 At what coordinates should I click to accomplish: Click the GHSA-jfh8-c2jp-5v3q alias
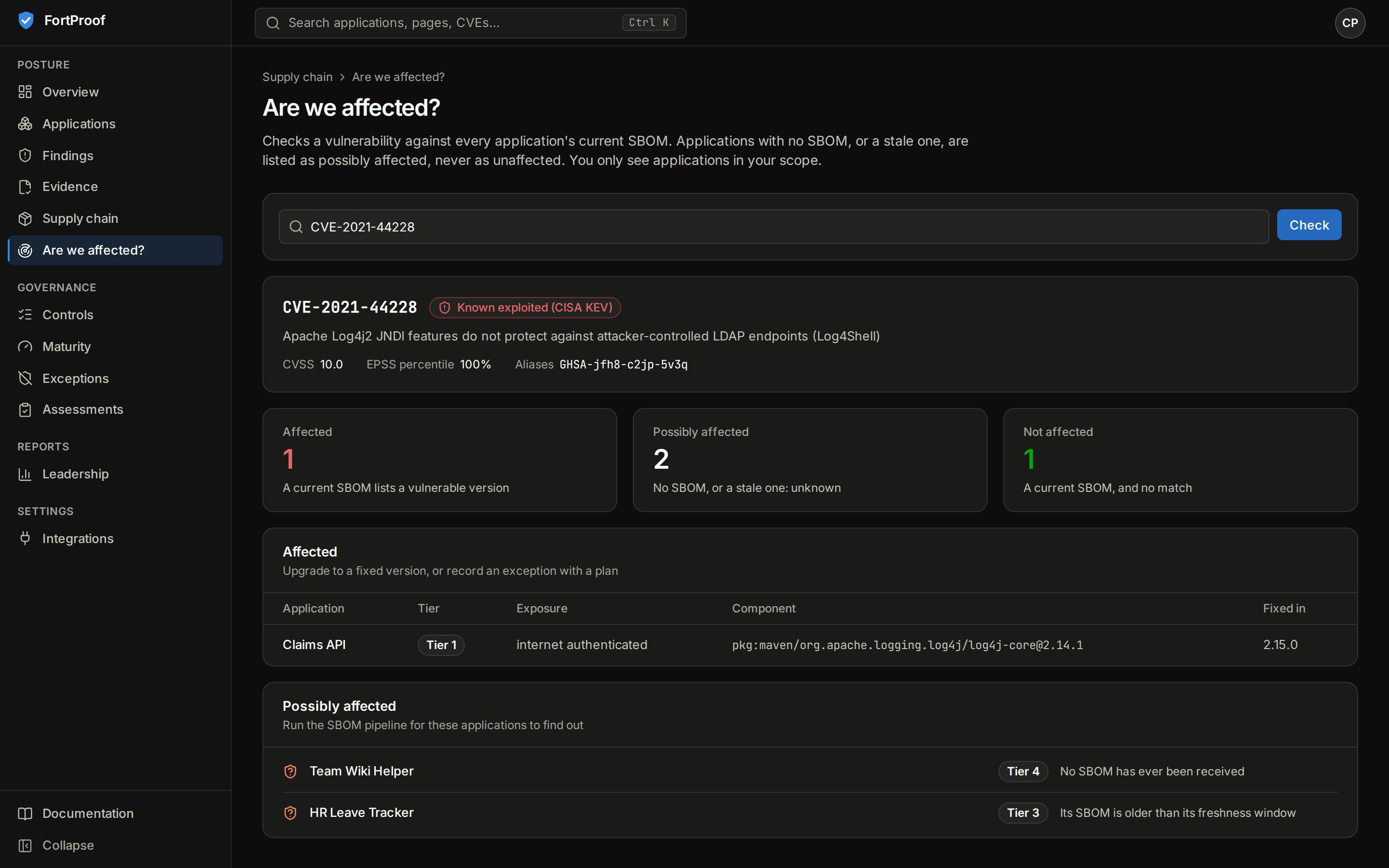623,365
